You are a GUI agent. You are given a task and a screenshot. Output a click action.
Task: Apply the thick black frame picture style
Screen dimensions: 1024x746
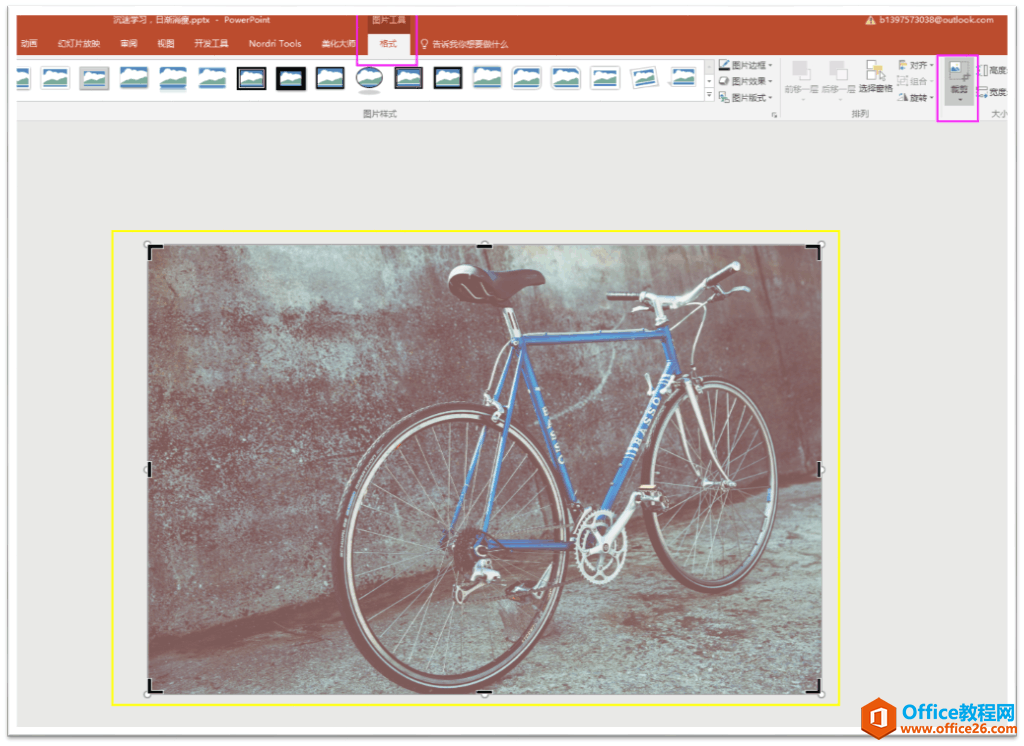[x=291, y=78]
